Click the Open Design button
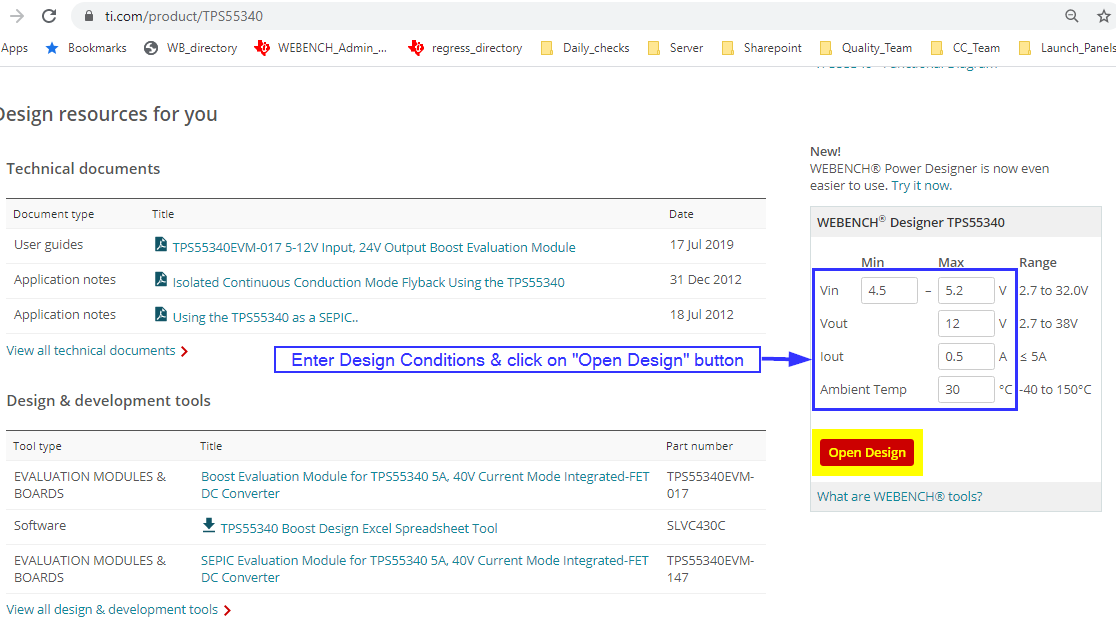This screenshot has height=629, width=1116. click(x=867, y=453)
